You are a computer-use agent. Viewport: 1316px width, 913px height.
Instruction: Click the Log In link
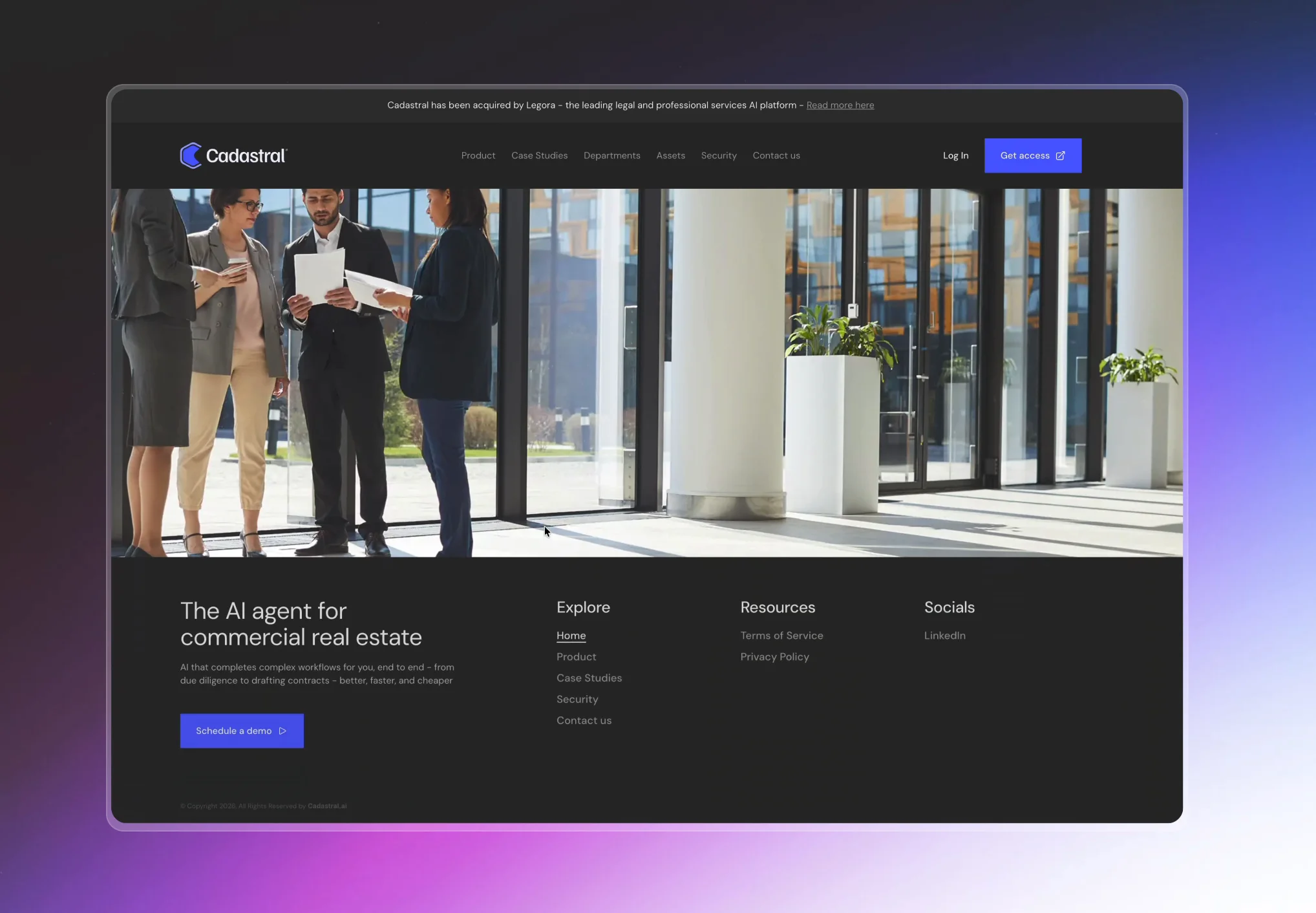(955, 156)
